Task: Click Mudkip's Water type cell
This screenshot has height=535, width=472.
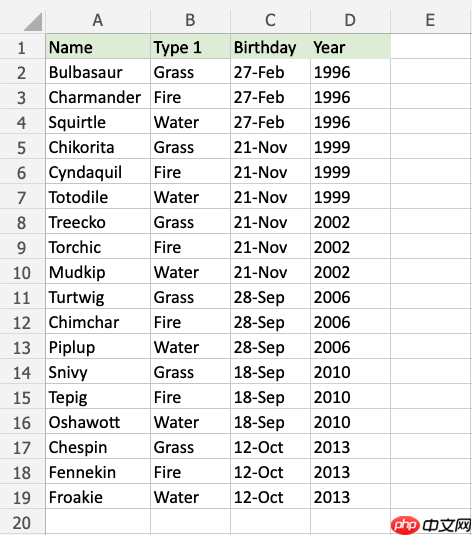Action: pos(190,272)
